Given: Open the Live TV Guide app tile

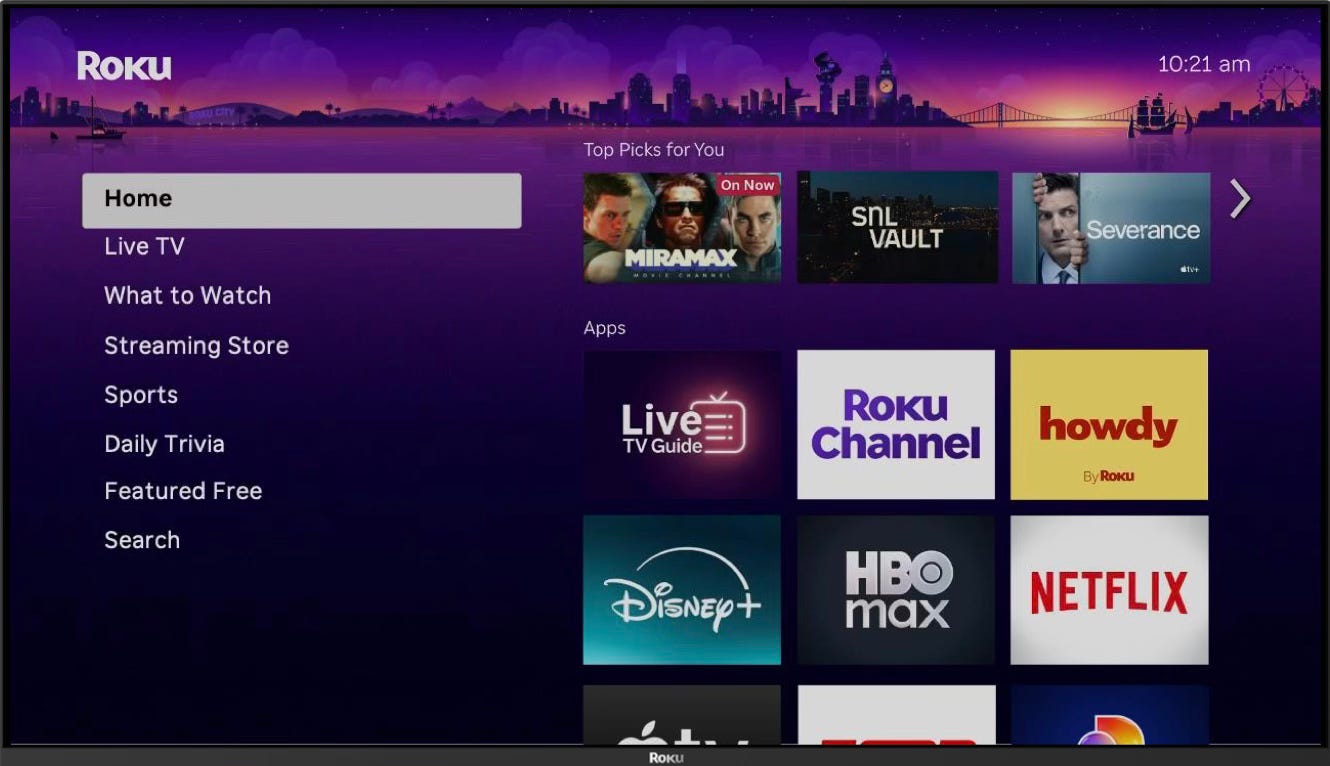Looking at the screenshot, I should pos(682,424).
